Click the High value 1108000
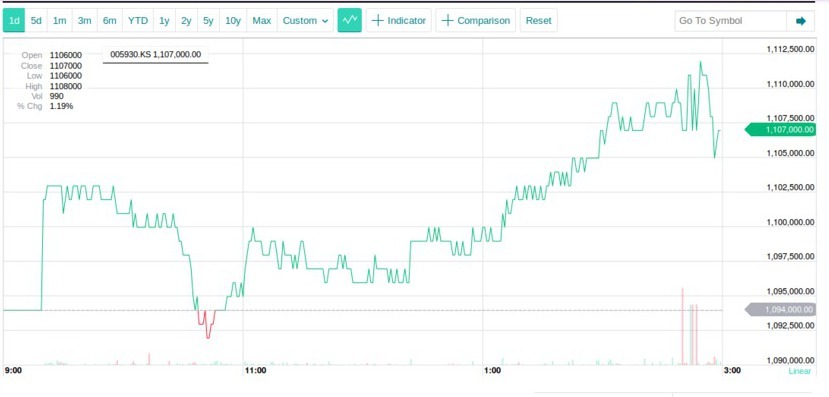This screenshot has width=829, height=397. tap(66, 86)
